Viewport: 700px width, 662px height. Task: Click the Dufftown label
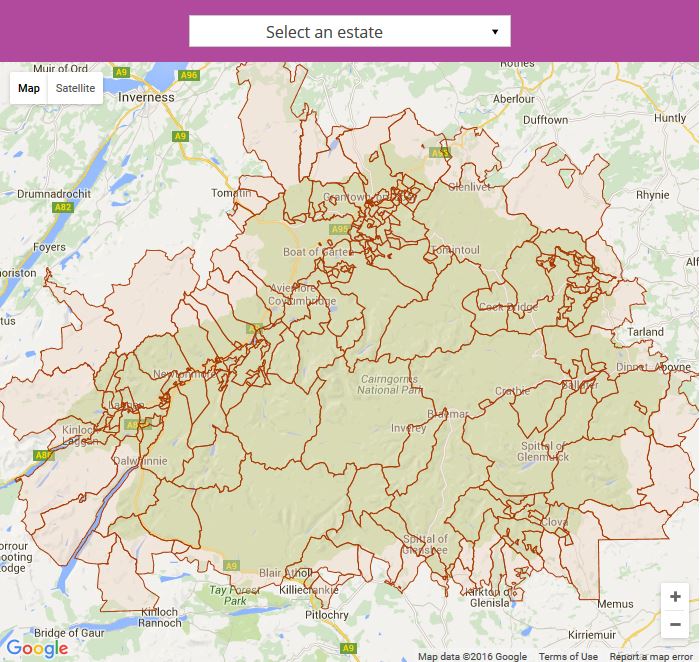(545, 120)
